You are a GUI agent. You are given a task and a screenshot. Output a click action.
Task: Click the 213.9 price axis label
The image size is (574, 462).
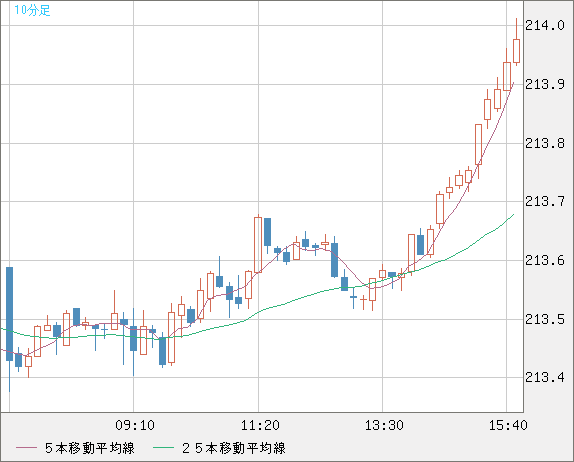tap(545, 85)
